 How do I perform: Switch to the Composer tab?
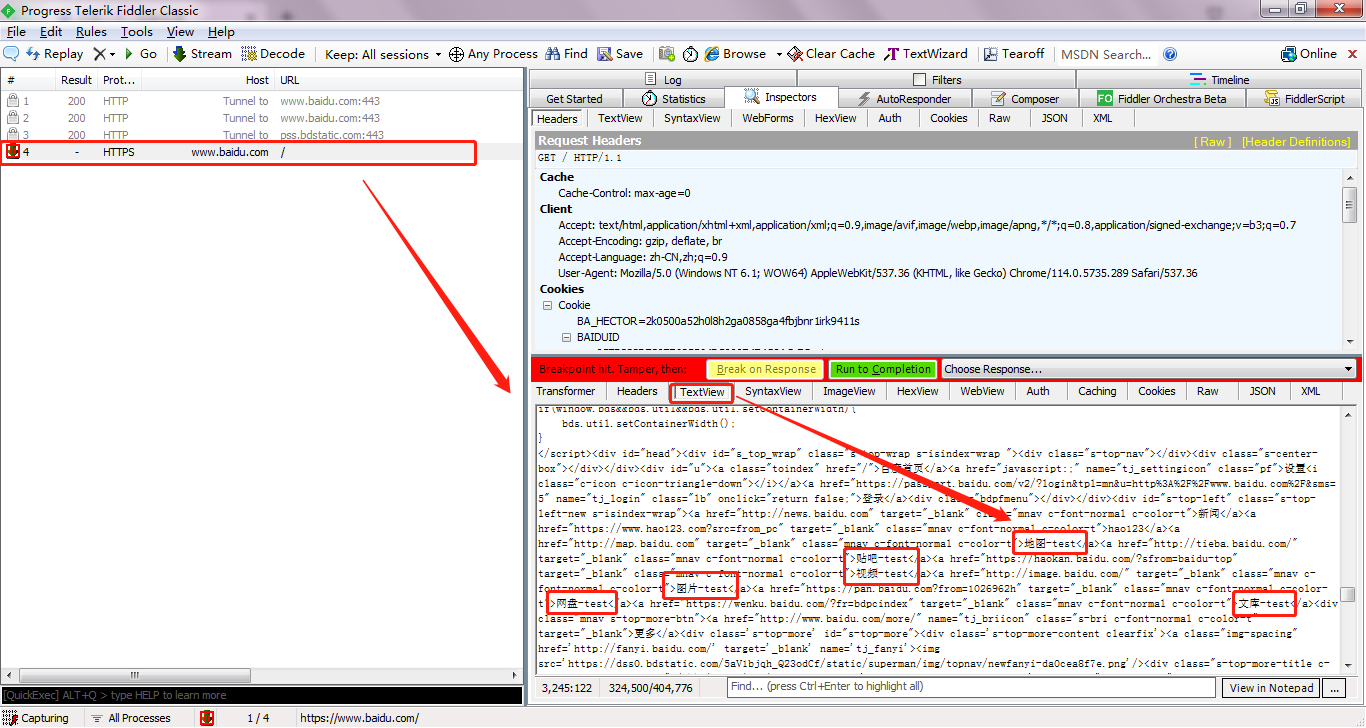pos(1025,99)
